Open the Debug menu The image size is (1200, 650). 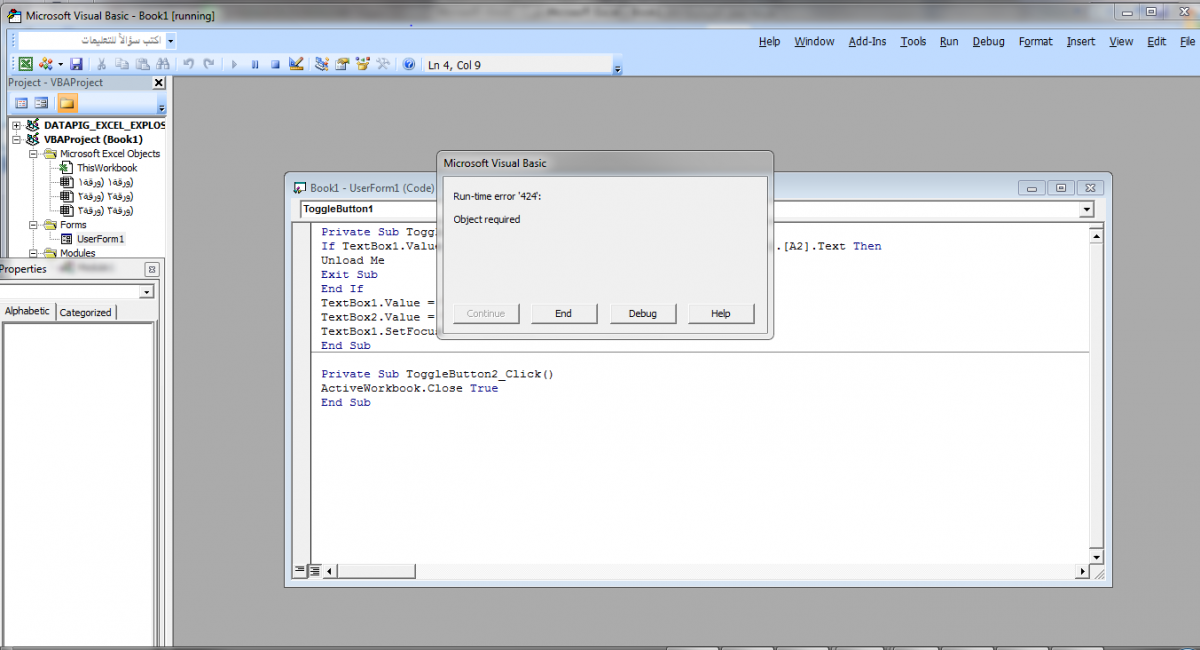coord(988,41)
